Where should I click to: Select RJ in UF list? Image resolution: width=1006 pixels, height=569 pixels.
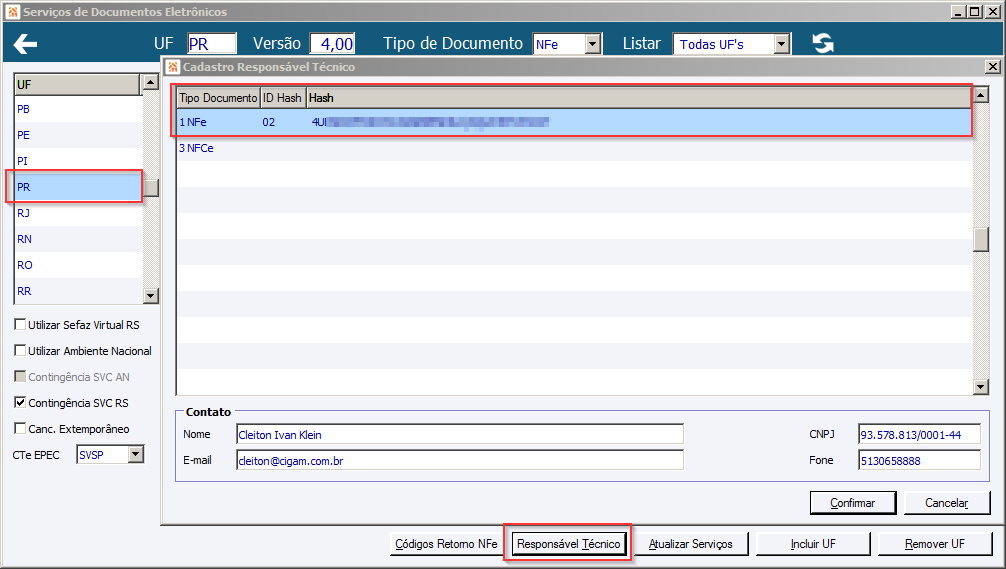[x=78, y=213]
